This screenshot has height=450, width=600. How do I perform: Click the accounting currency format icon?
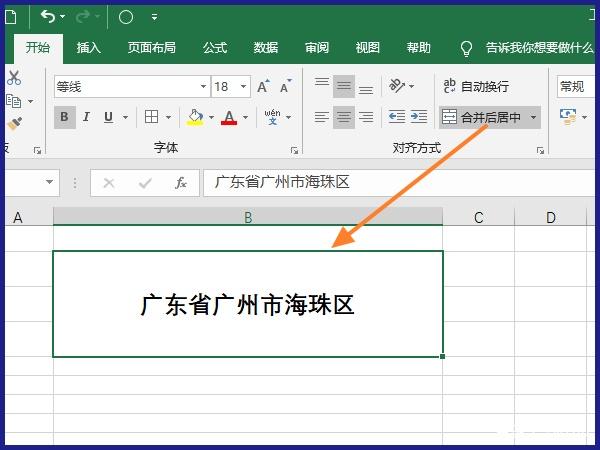pyautogui.click(x=568, y=117)
